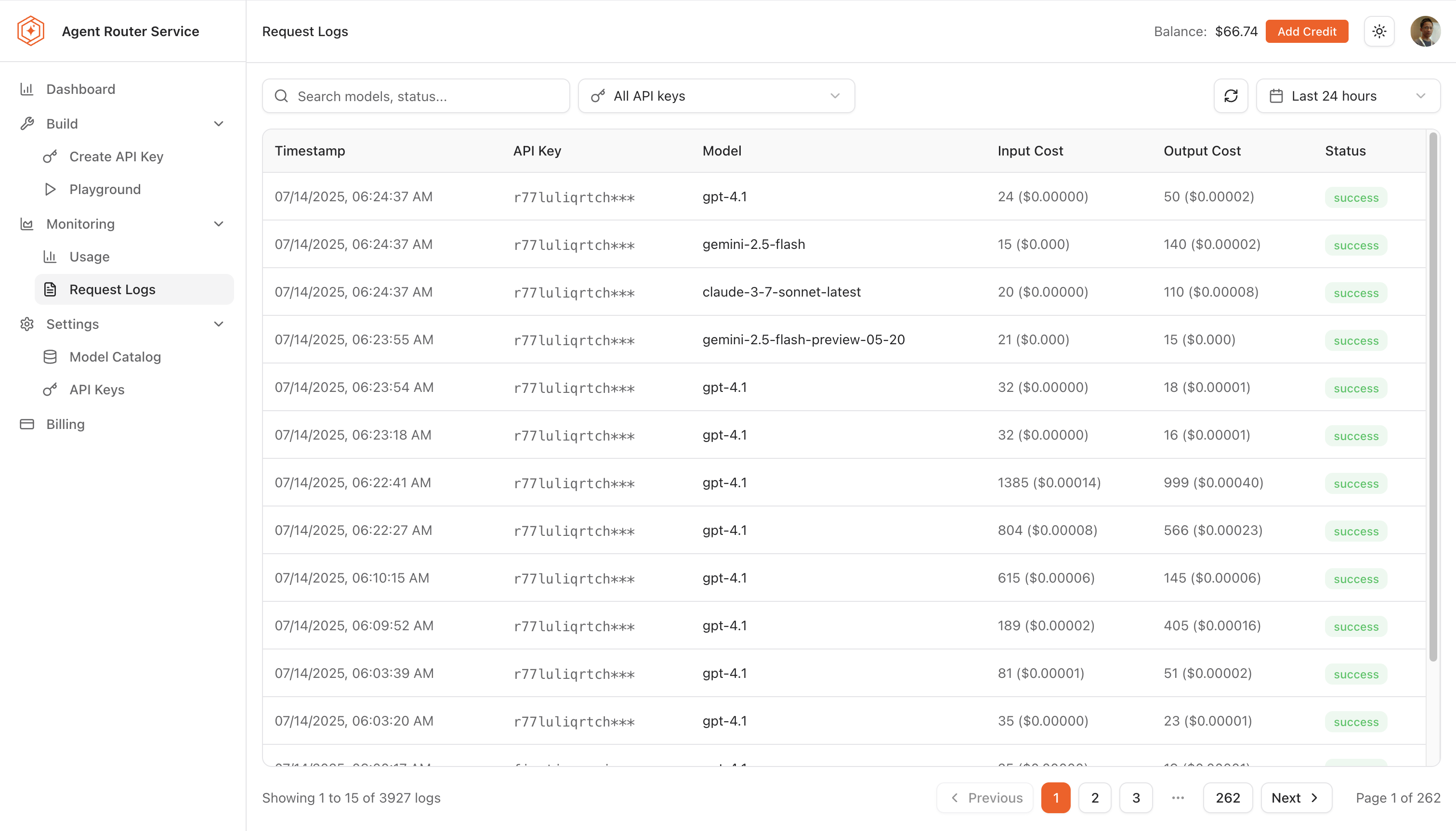Open the Last 24 hours dropdown
The height and width of the screenshot is (831, 1456).
click(x=1349, y=96)
